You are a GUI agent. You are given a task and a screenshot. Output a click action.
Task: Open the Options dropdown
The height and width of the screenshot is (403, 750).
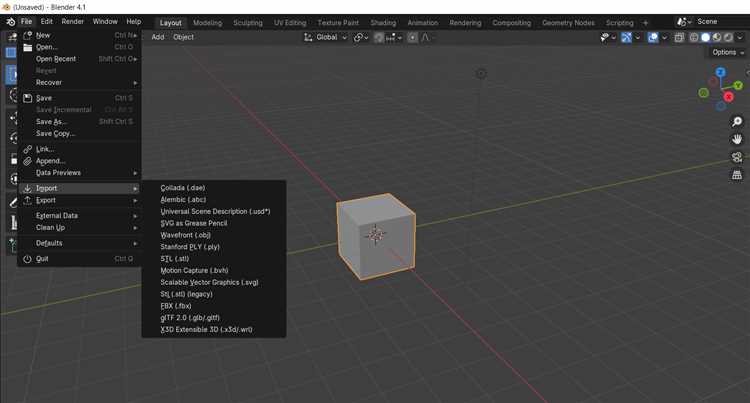point(728,53)
